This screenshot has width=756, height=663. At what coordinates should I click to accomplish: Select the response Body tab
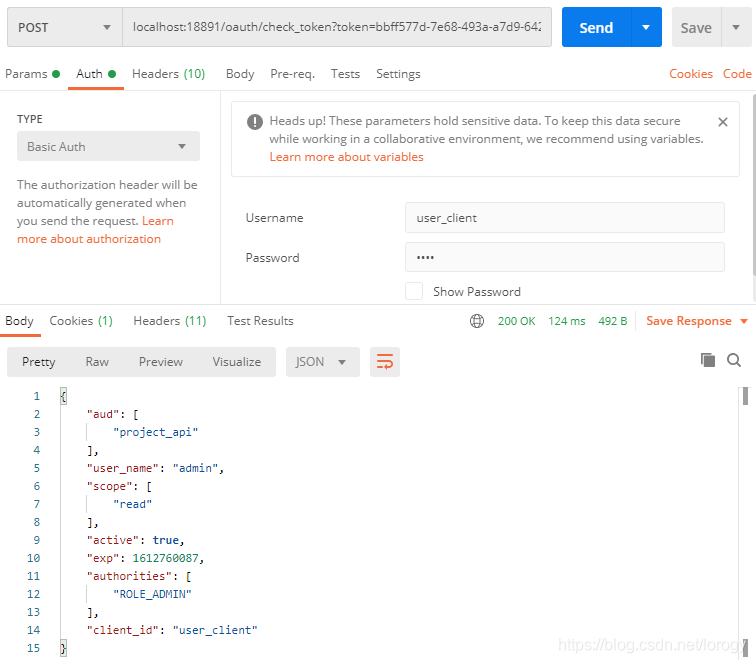[19, 321]
